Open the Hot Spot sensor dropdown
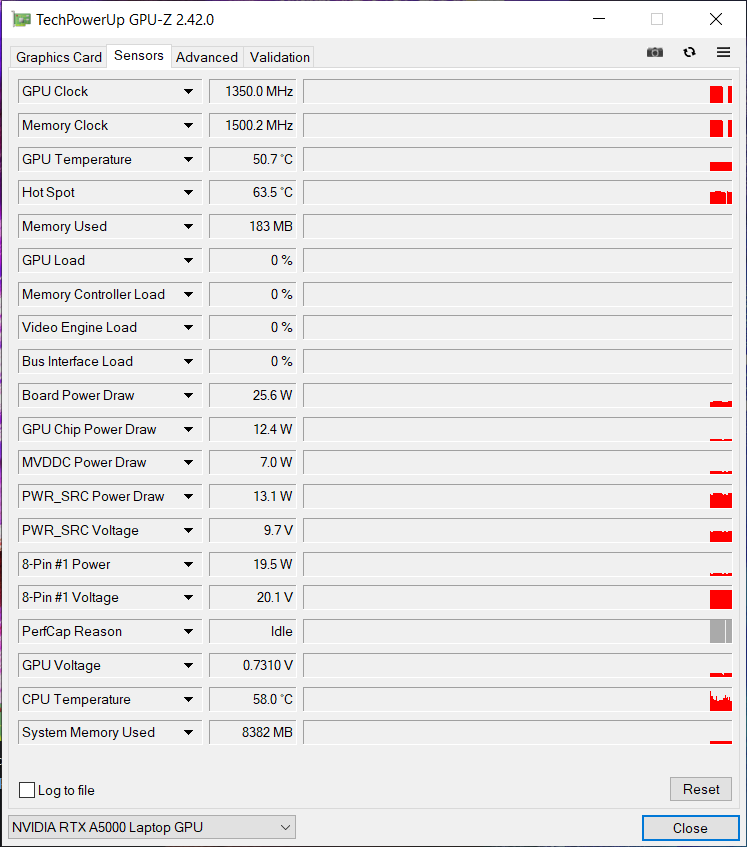Image resolution: width=747 pixels, height=847 pixels. [188, 193]
